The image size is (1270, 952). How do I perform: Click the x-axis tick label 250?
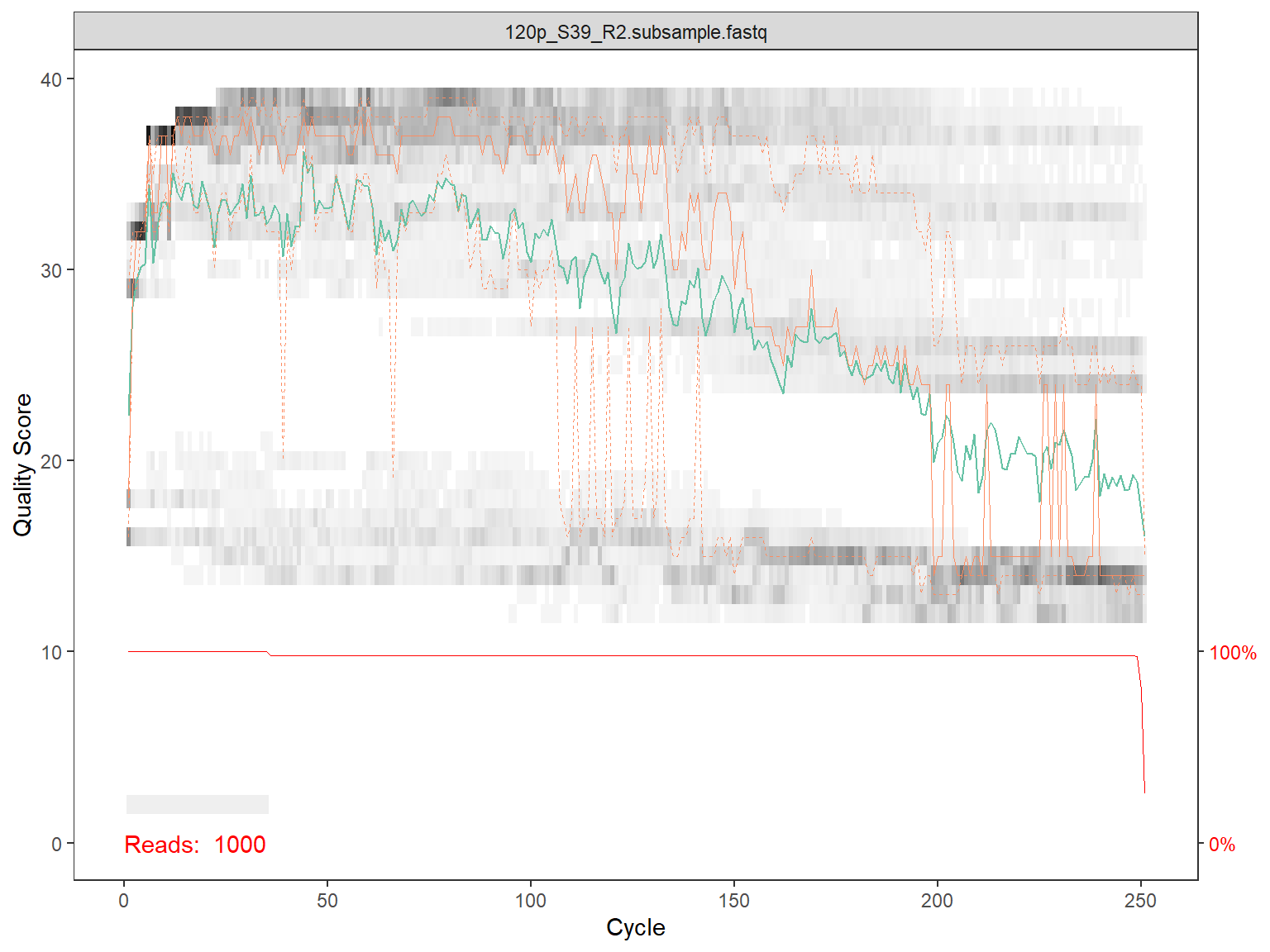pos(1141,901)
